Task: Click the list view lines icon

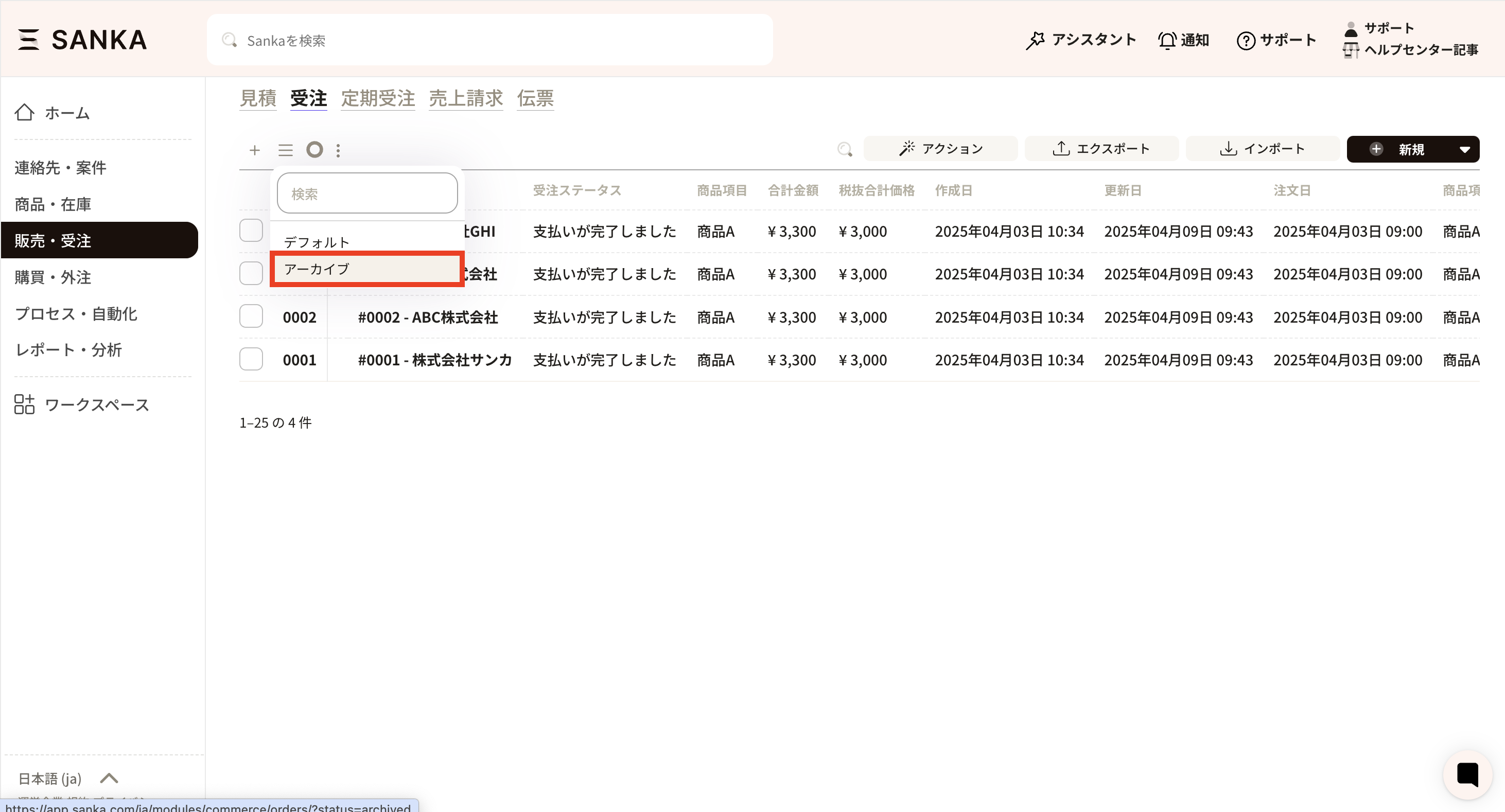Action: coord(285,150)
